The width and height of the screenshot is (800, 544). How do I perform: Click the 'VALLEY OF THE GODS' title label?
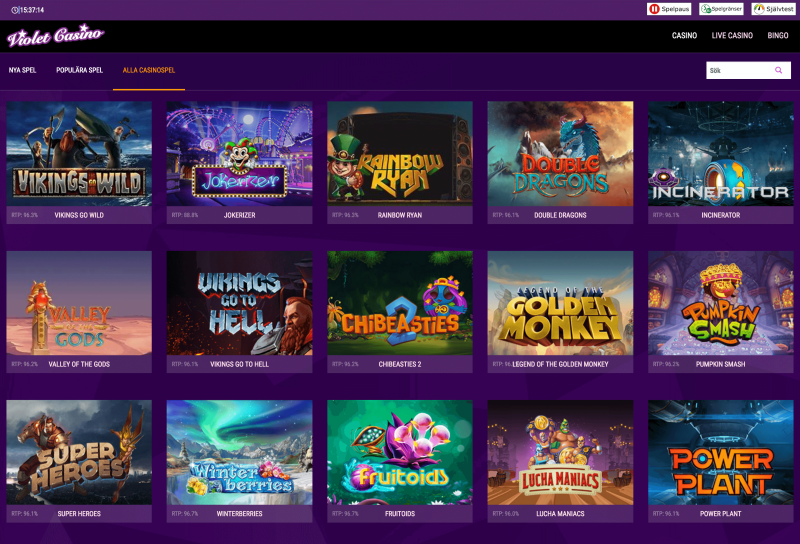pyautogui.click(x=79, y=364)
